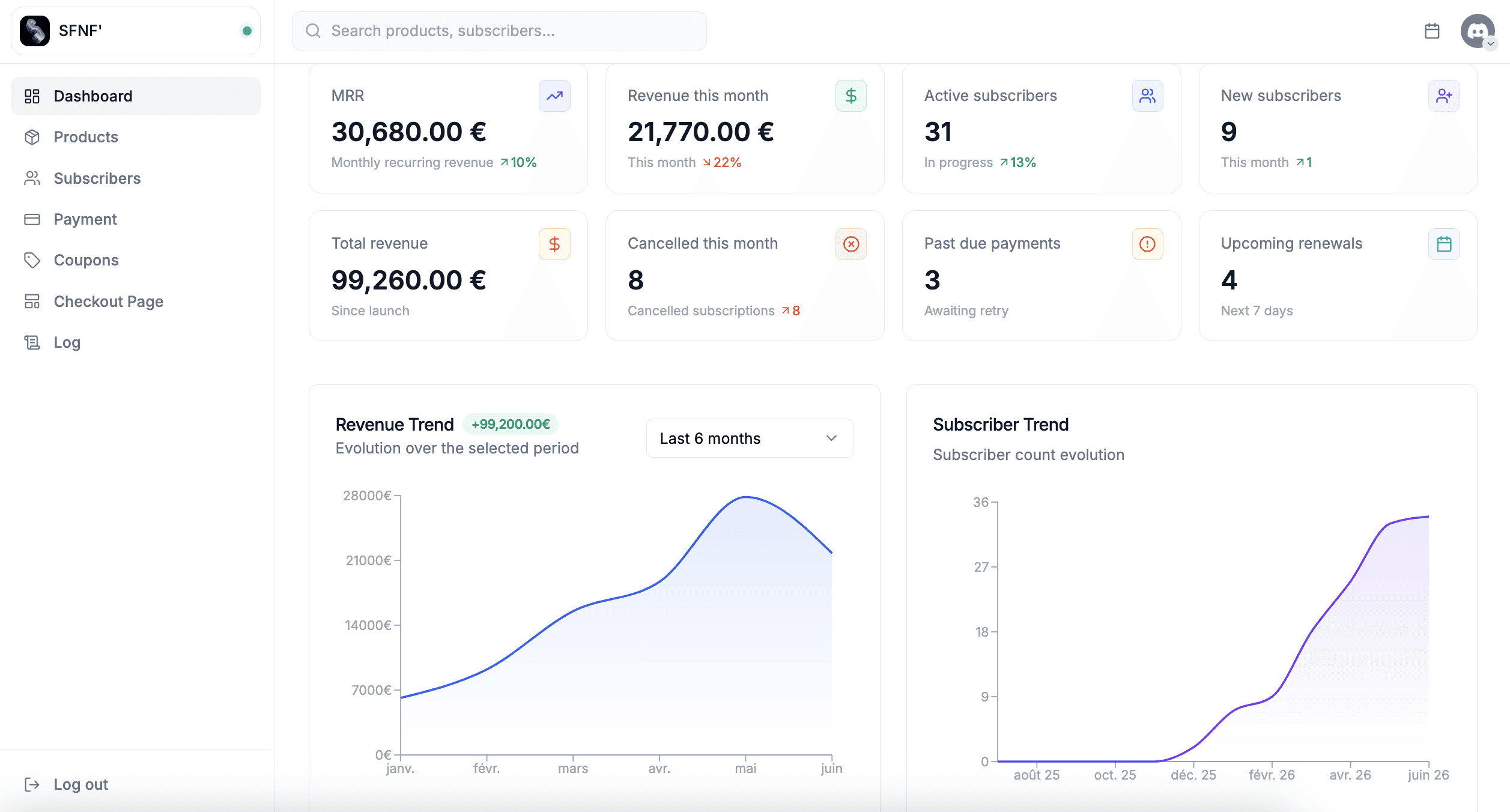Click the Awaiting retry label
Screen dimensions: 1510x812
[966, 311]
